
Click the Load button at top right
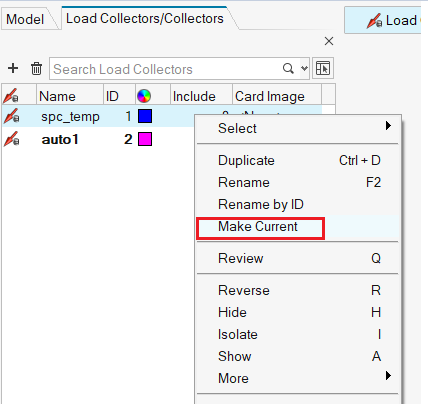[383, 20]
